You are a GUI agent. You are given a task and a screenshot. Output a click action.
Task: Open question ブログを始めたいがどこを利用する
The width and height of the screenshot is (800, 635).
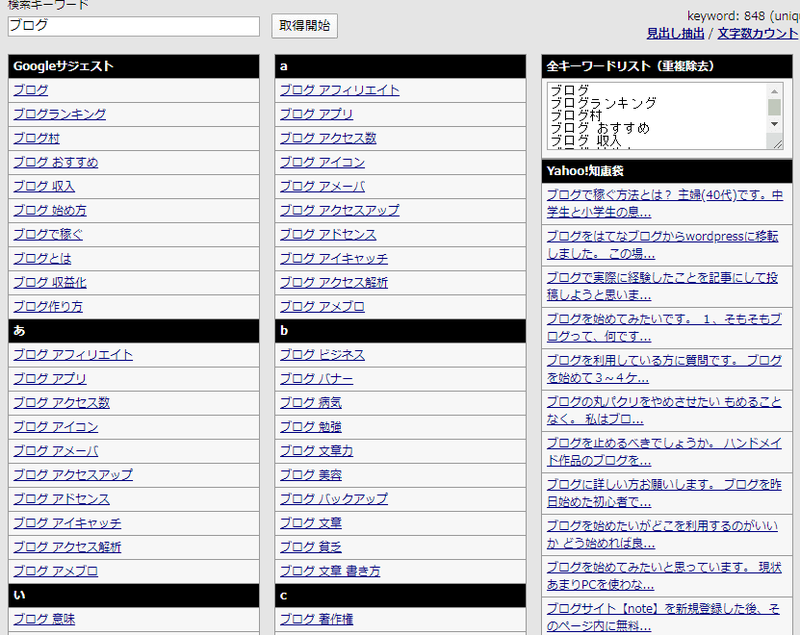(x=663, y=534)
